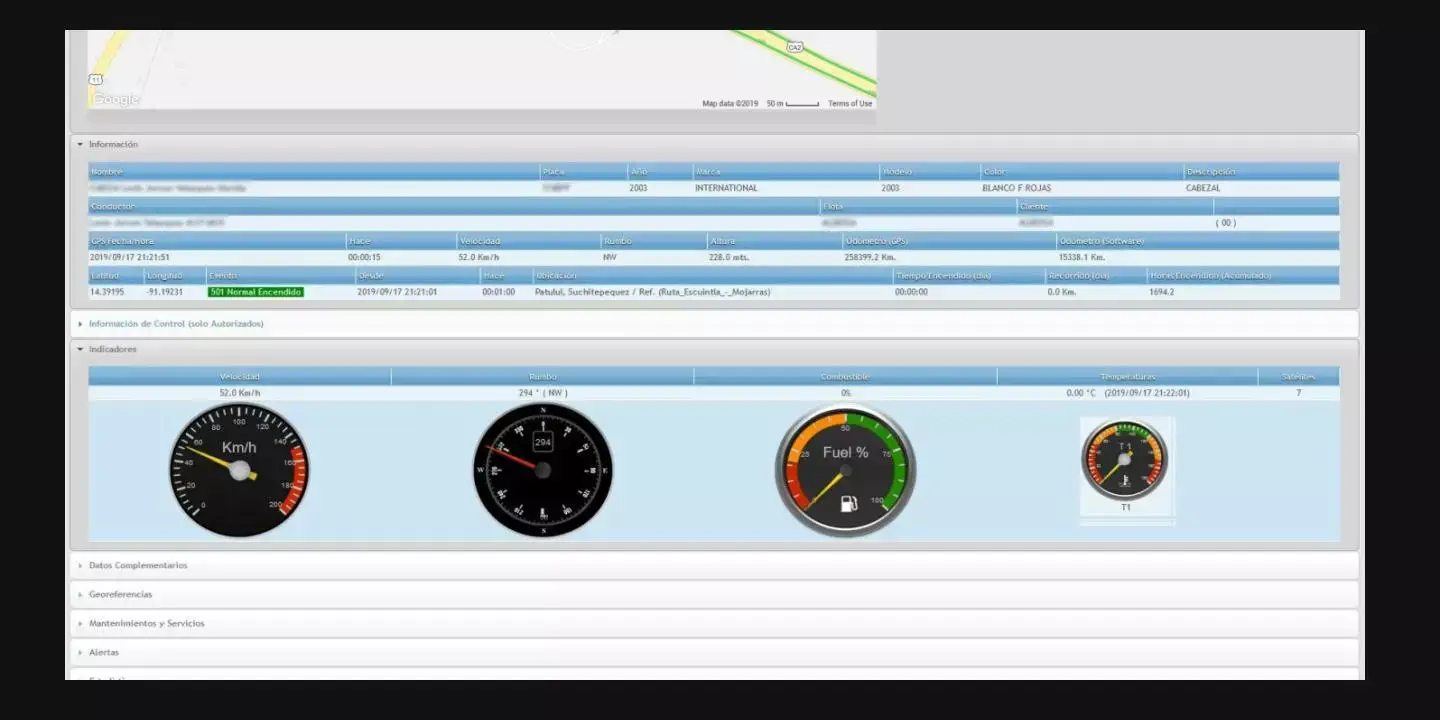Screen dimensions: 1440x720
Task: Click the route 11 shield on map
Action: click(95, 79)
